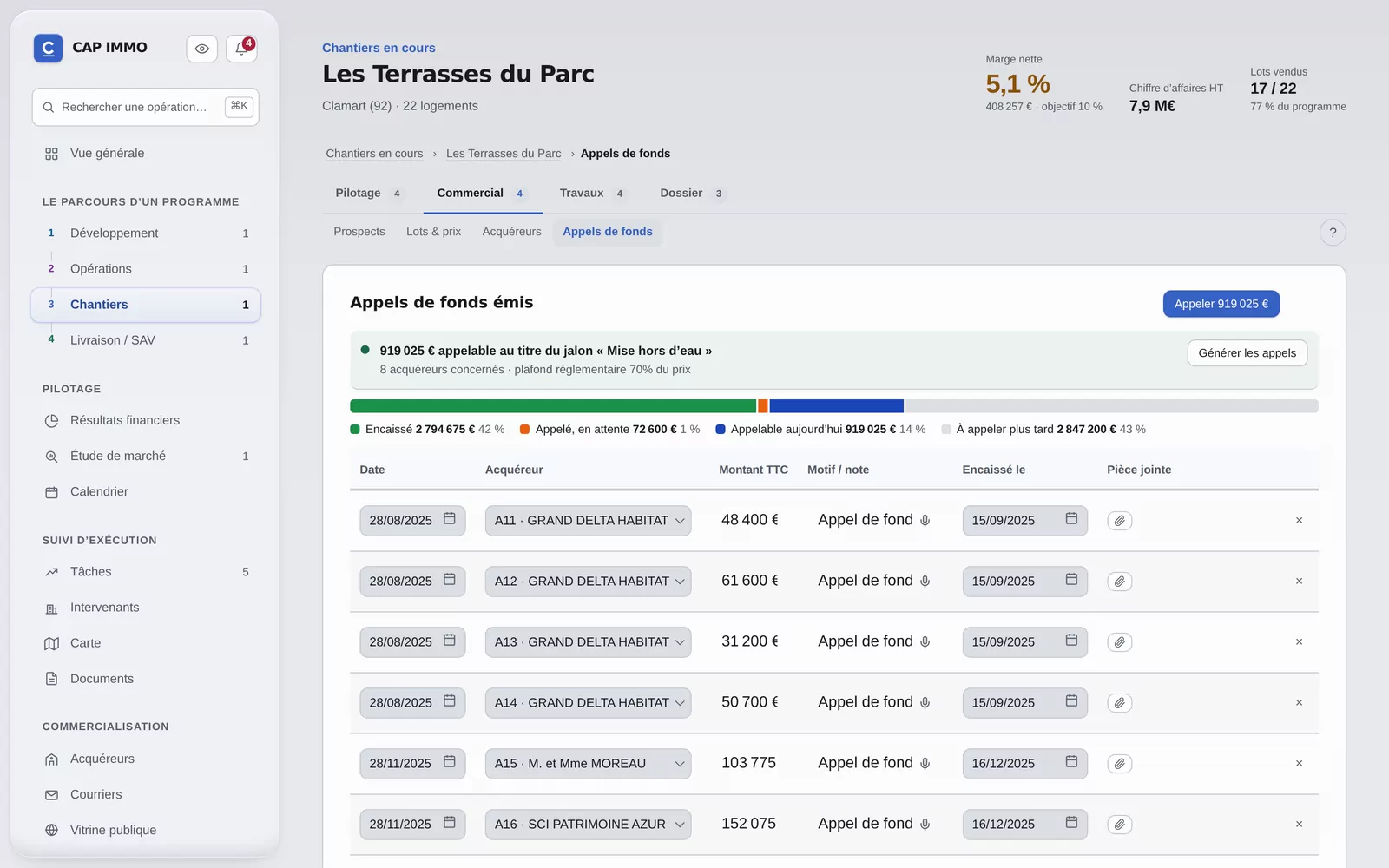This screenshot has width=1389, height=868.
Task: Select the Lots & prix sub-tab
Action: 433,232
